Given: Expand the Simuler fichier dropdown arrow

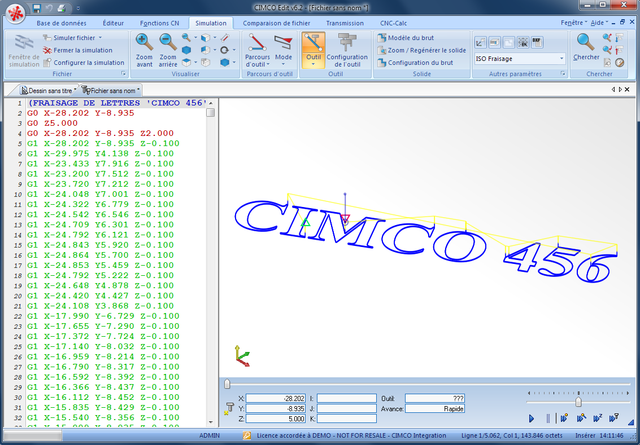Looking at the screenshot, I should [x=100, y=38].
